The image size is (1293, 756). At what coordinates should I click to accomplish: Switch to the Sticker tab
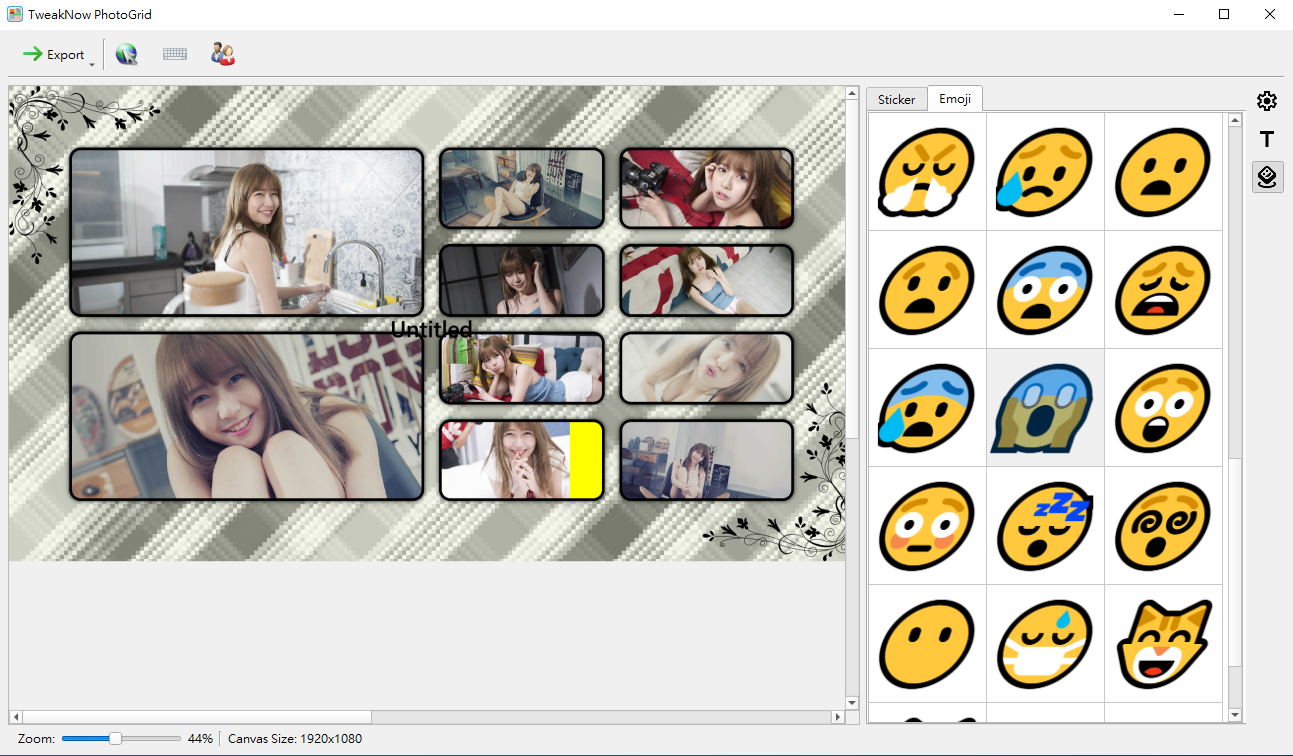coord(897,99)
